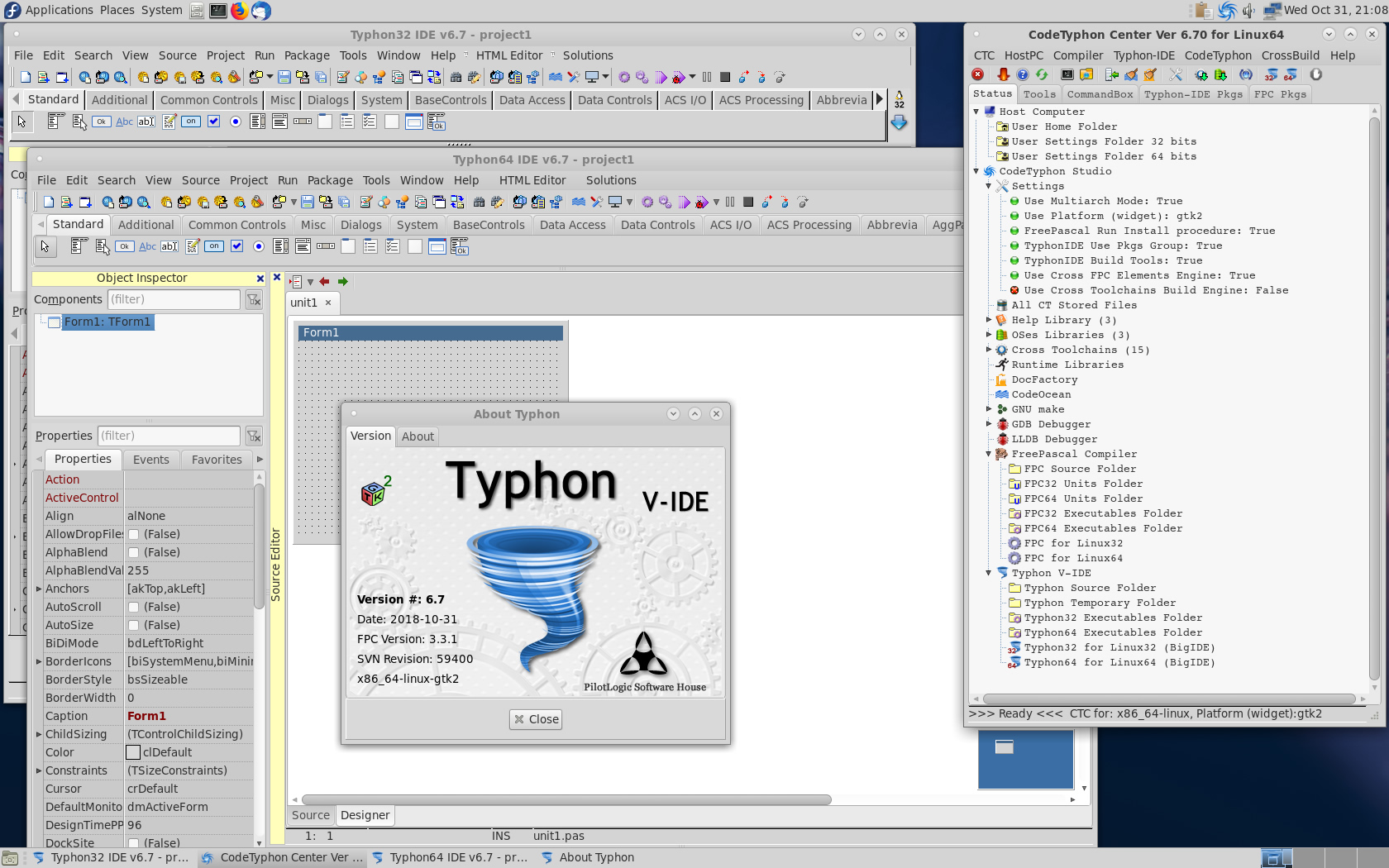
Task: Launch Firefox from the top panel
Action: pyautogui.click(x=239, y=11)
